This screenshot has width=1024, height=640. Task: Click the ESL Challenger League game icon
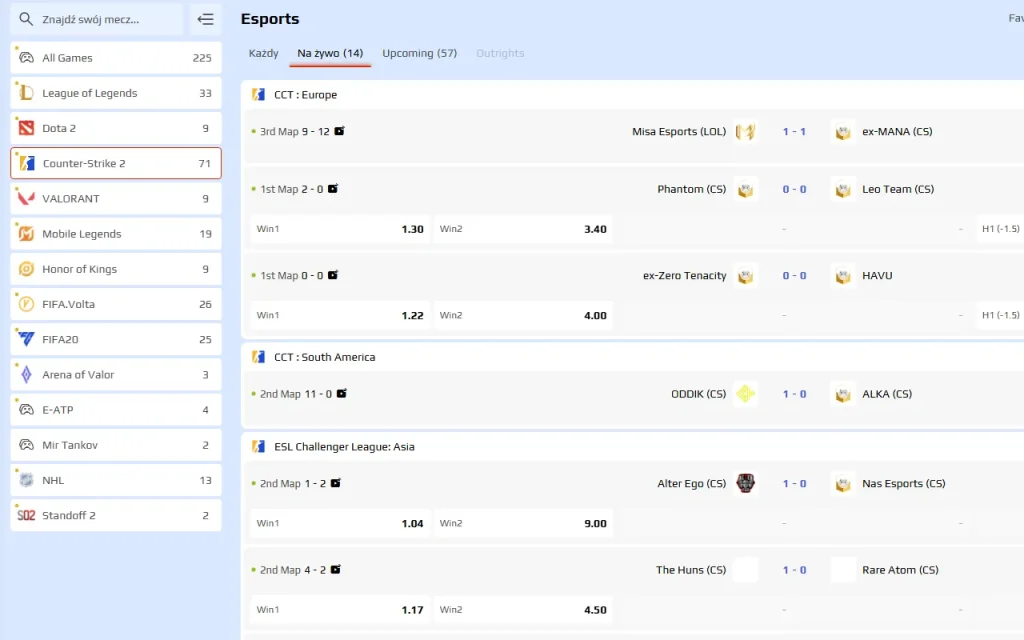pos(259,447)
